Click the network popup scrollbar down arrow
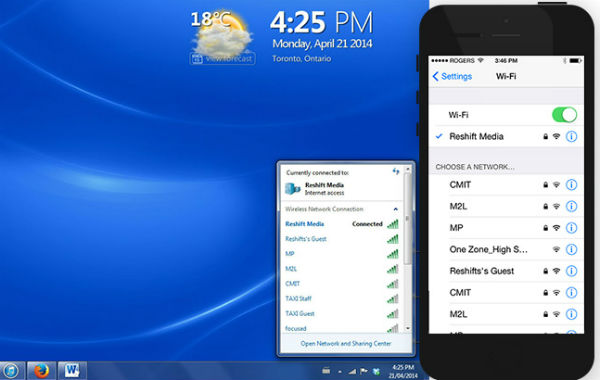 (x=408, y=328)
